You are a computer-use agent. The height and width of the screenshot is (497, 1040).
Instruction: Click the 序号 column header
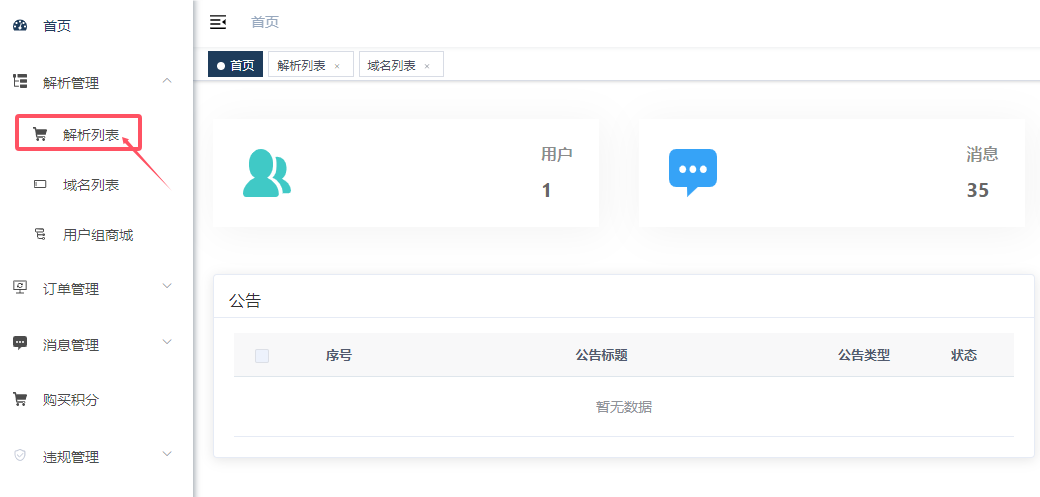pyautogui.click(x=338, y=356)
